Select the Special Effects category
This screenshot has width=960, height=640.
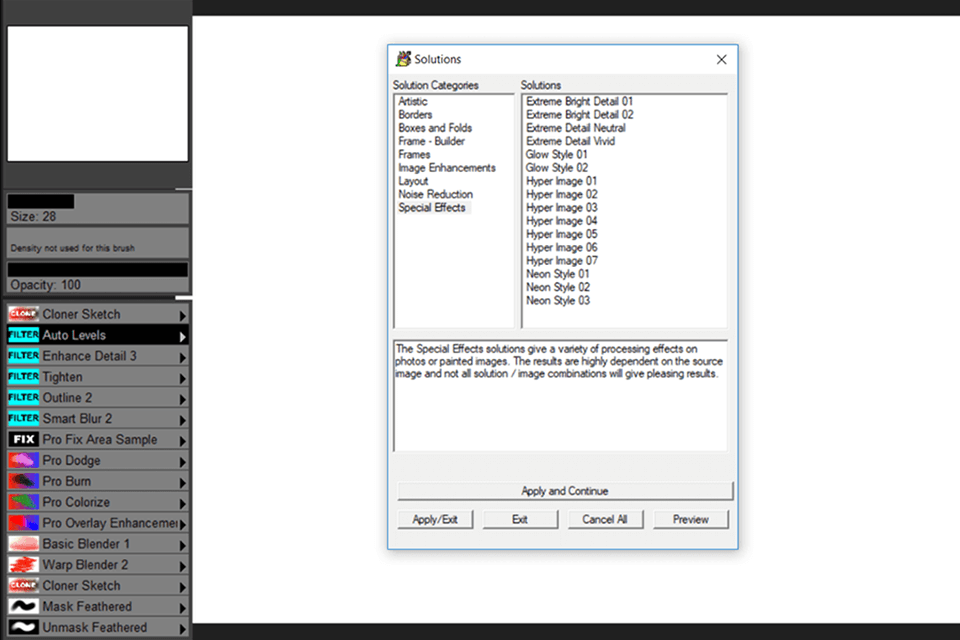[432, 208]
